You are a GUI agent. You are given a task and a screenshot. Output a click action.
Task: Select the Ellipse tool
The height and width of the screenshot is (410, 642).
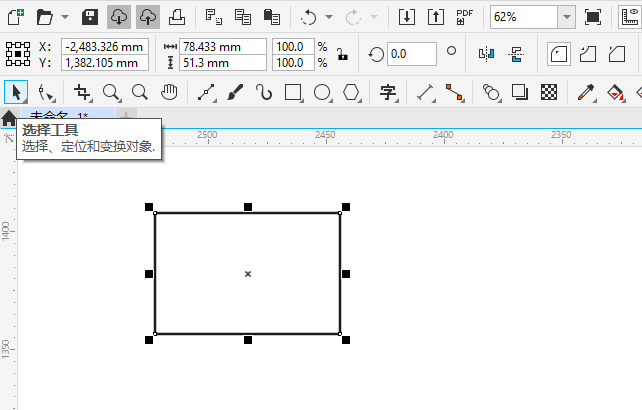click(x=322, y=93)
